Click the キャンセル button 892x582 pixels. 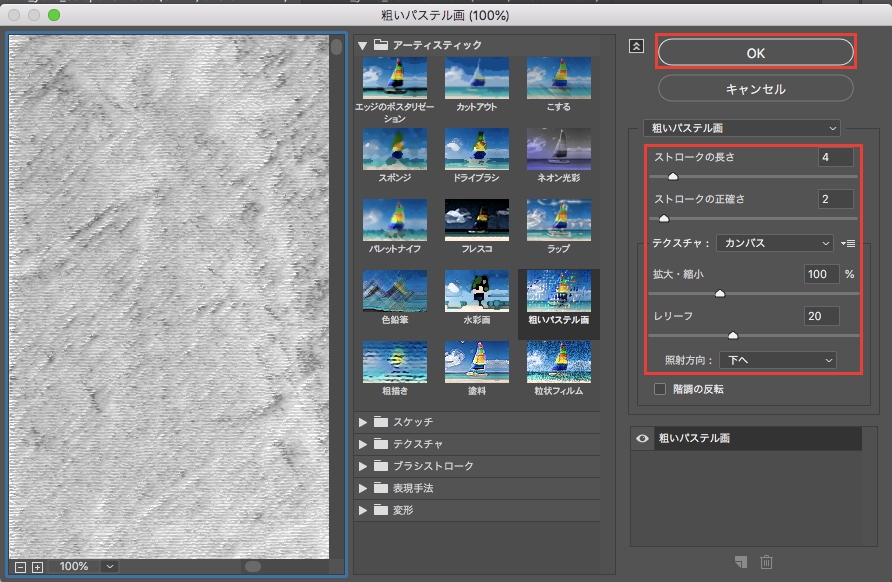tap(755, 89)
